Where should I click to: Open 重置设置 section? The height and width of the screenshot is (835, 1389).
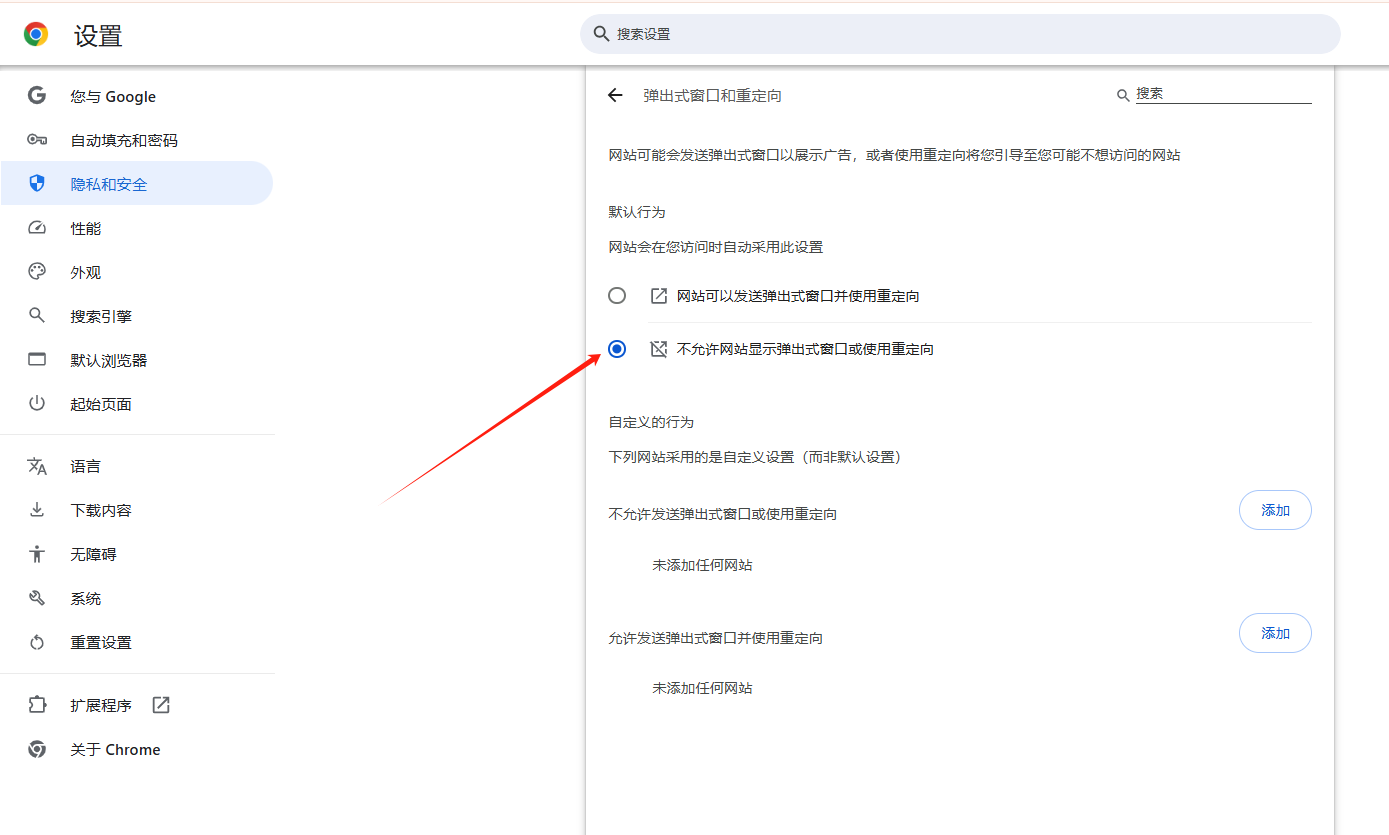pos(137,643)
